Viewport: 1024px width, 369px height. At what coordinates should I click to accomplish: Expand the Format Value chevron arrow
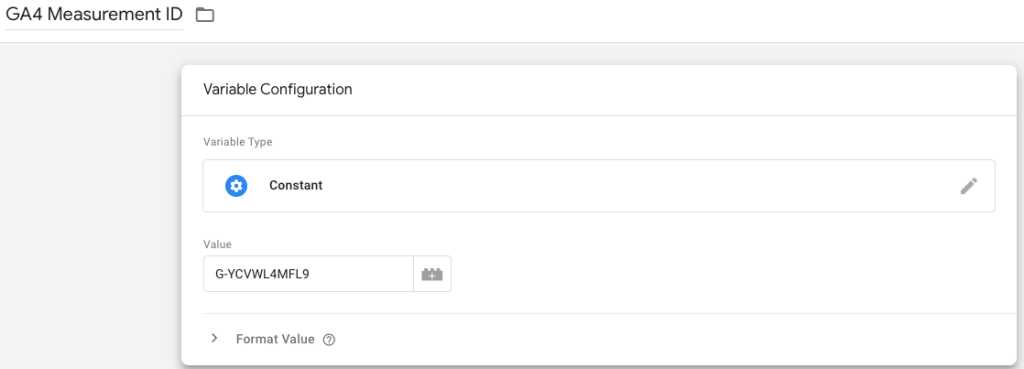[214, 338]
